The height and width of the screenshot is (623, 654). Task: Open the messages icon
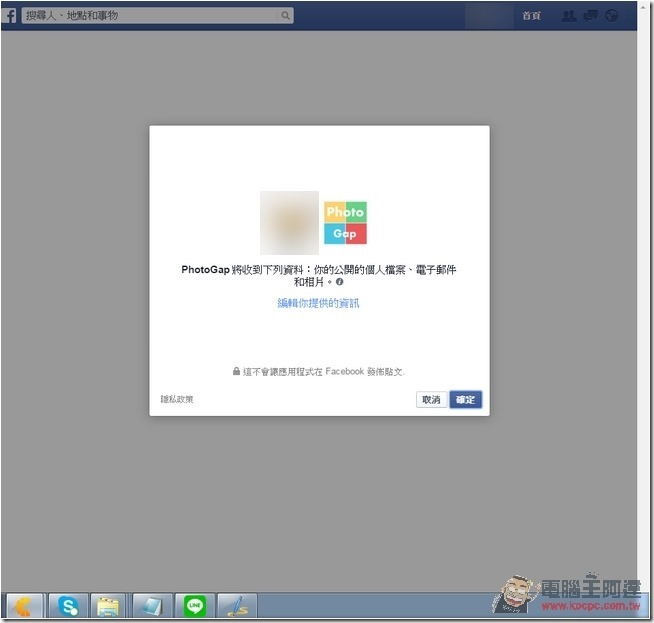590,16
